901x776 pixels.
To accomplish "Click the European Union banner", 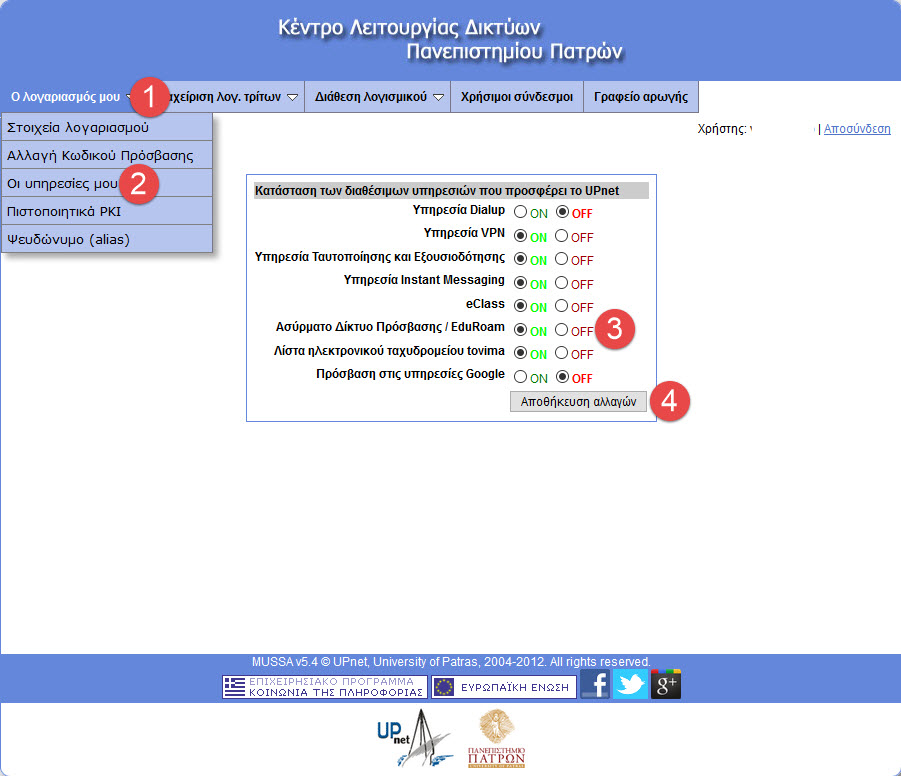I will 504,687.
